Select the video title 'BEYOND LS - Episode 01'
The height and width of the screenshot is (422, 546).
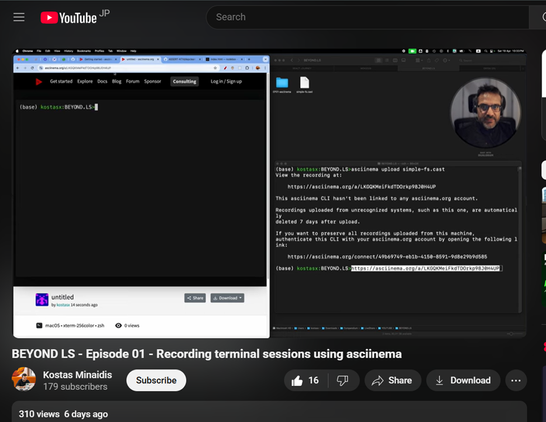(206, 354)
